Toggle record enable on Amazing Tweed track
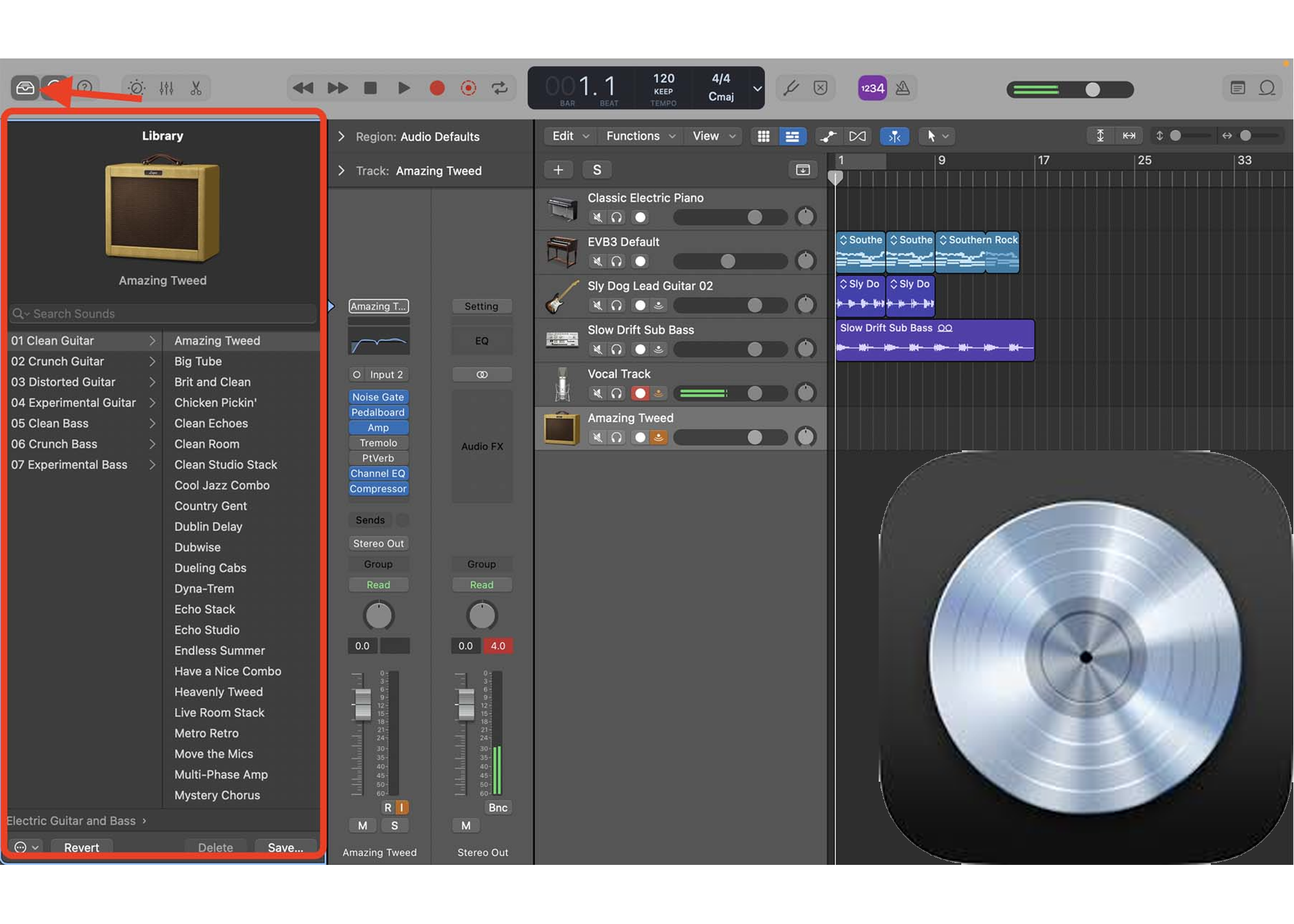Viewport: 1294px width, 924px height. tap(640, 437)
